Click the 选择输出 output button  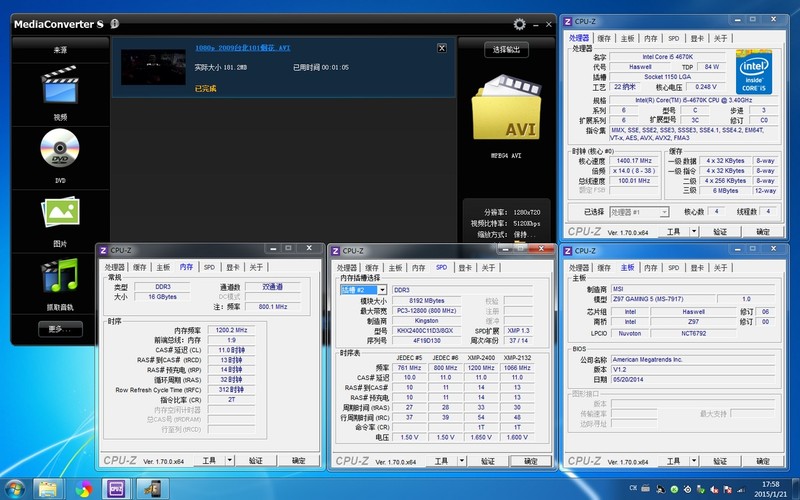(x=506, y=49)
